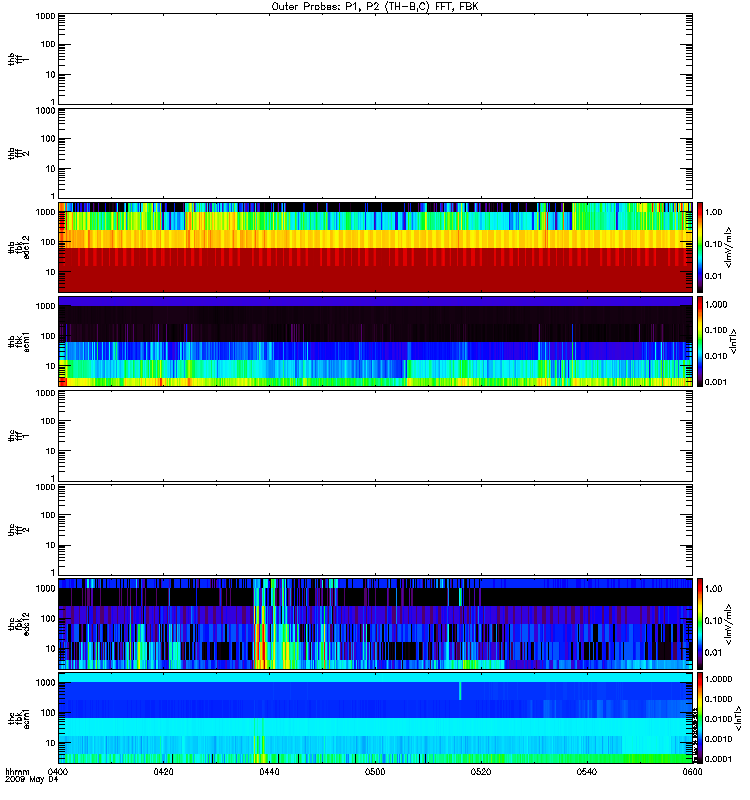Click the 1000 tick label of thb fff 1
The width and height of the screenshot is (750, 800).
pos(45,16)
